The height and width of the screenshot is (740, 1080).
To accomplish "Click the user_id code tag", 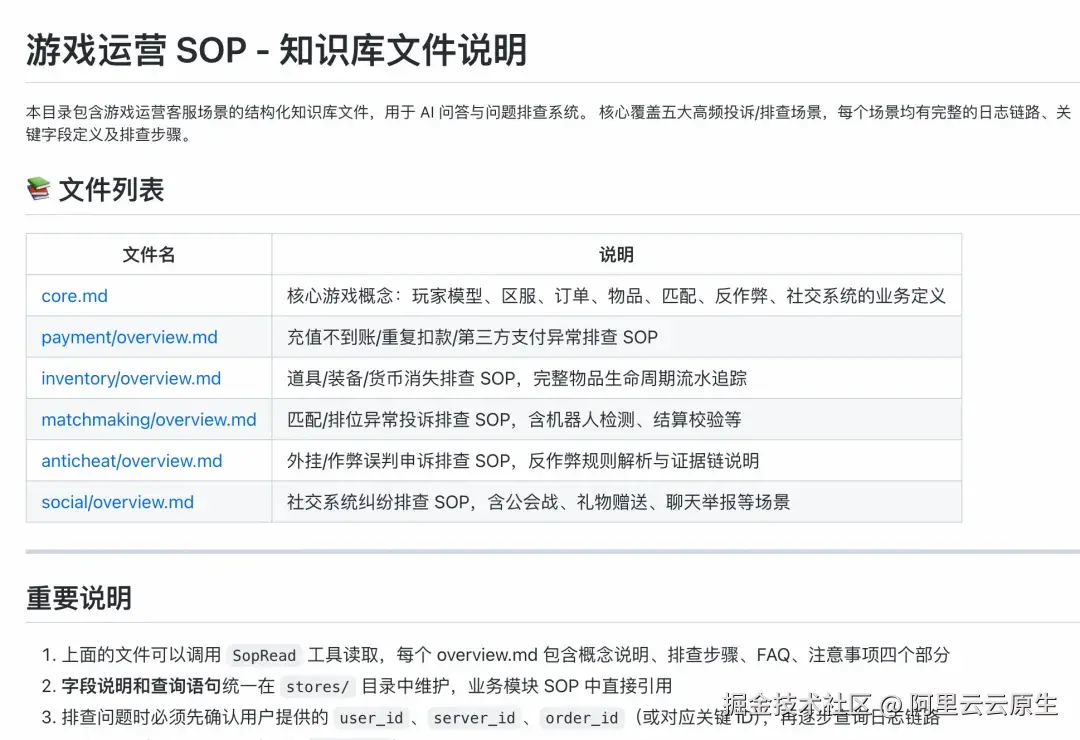I will coord(371,718).
